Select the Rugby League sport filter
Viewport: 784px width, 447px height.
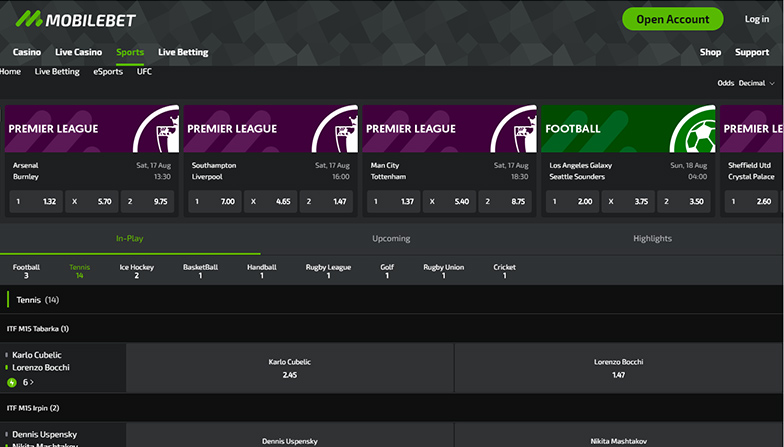(x=328, y=271)
